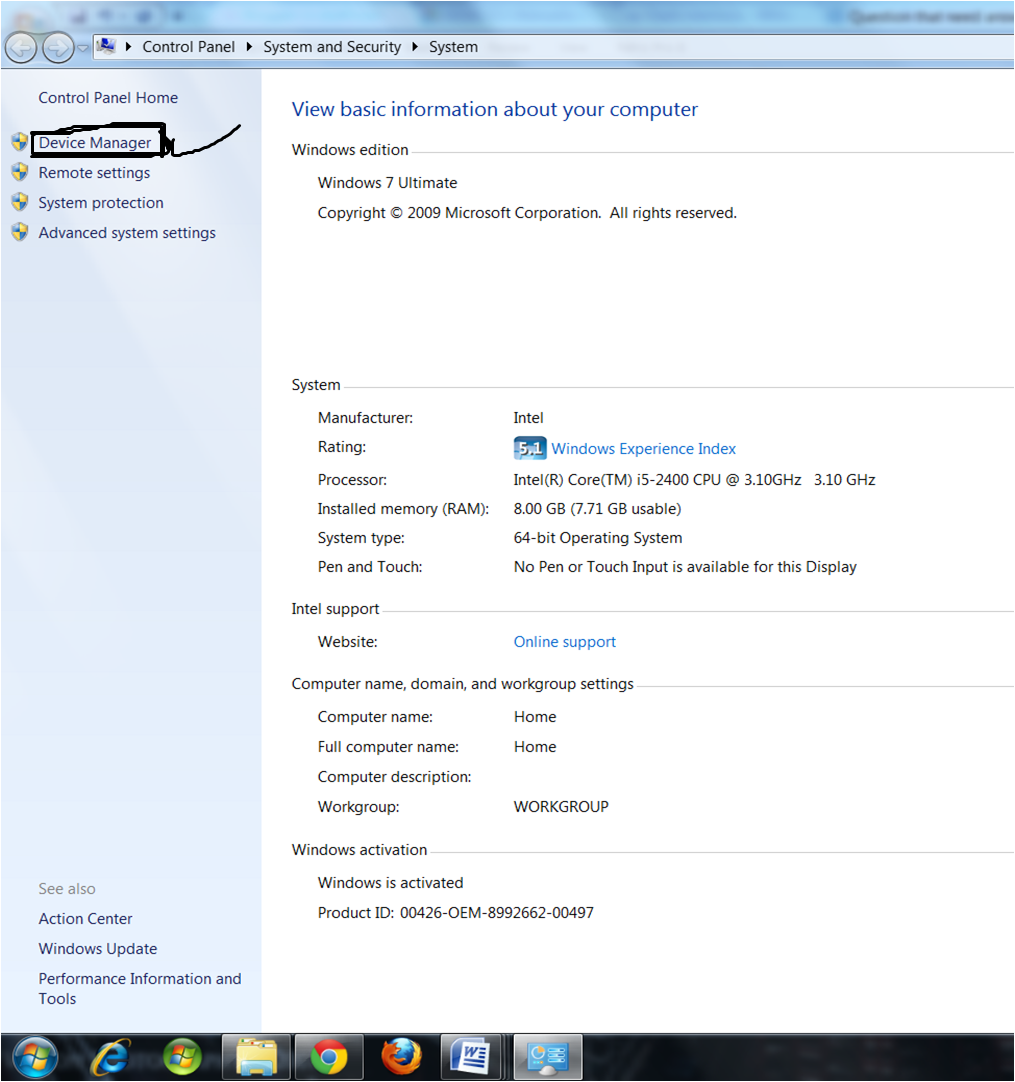This screenshot has height=1082, width=1015.
Task: Click green Windows logo taskbar icon
Action: click(x=182, y=1057)
